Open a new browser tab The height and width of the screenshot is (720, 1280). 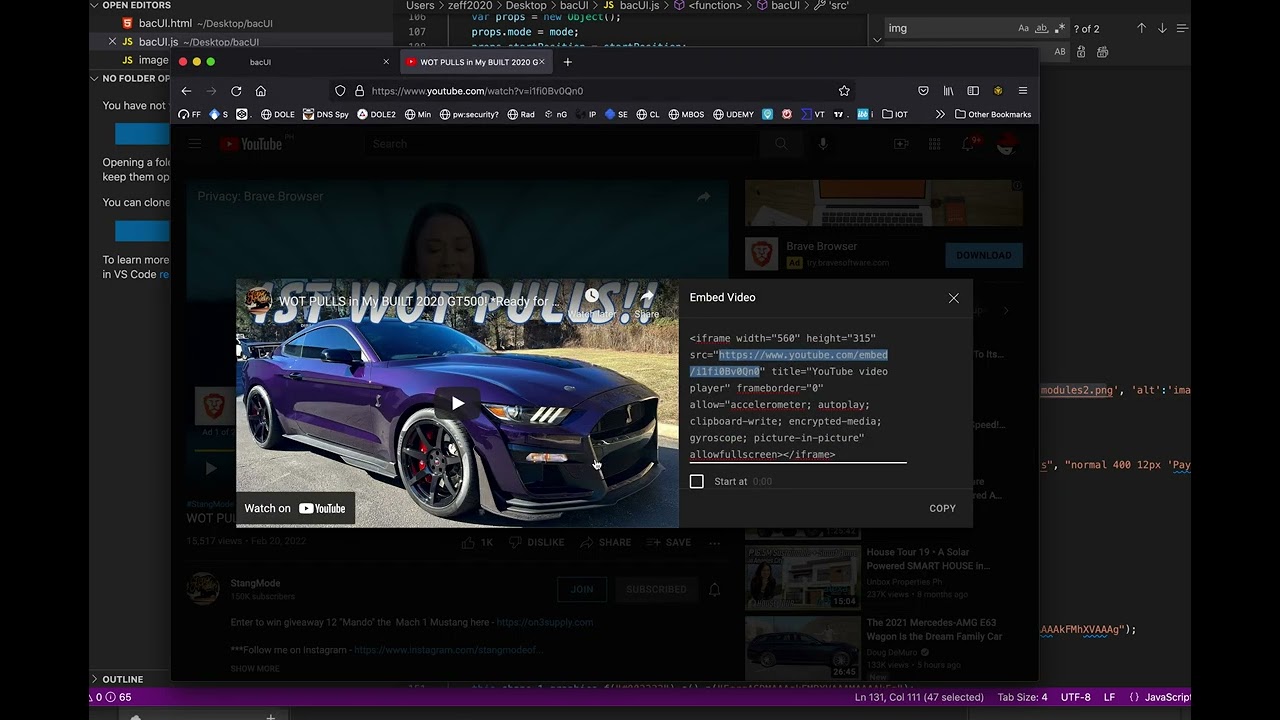(x=567, y=62)
